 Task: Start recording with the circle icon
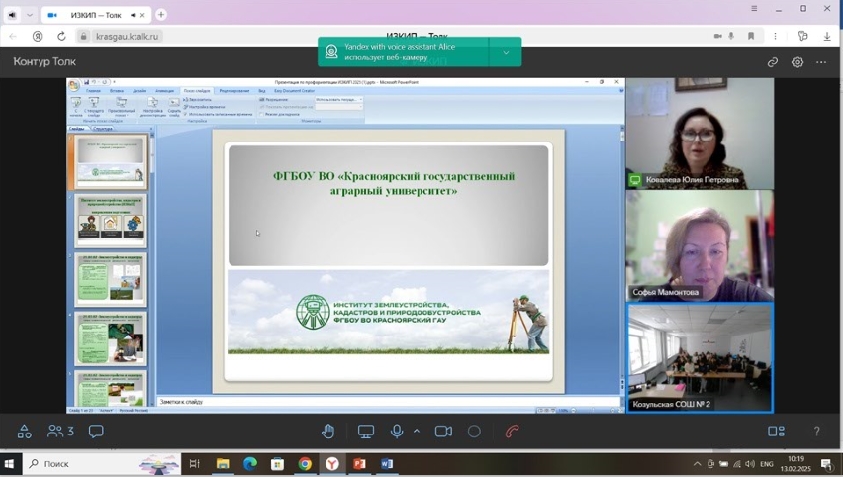tap(474, 431)
